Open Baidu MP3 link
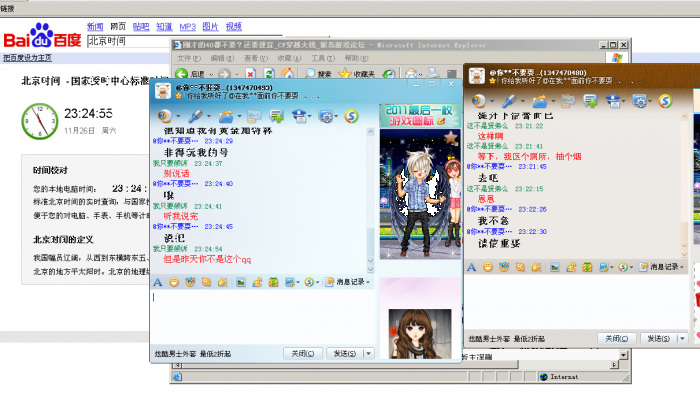The width and height of the screenshot is (700, 405). tap(188, 27)
